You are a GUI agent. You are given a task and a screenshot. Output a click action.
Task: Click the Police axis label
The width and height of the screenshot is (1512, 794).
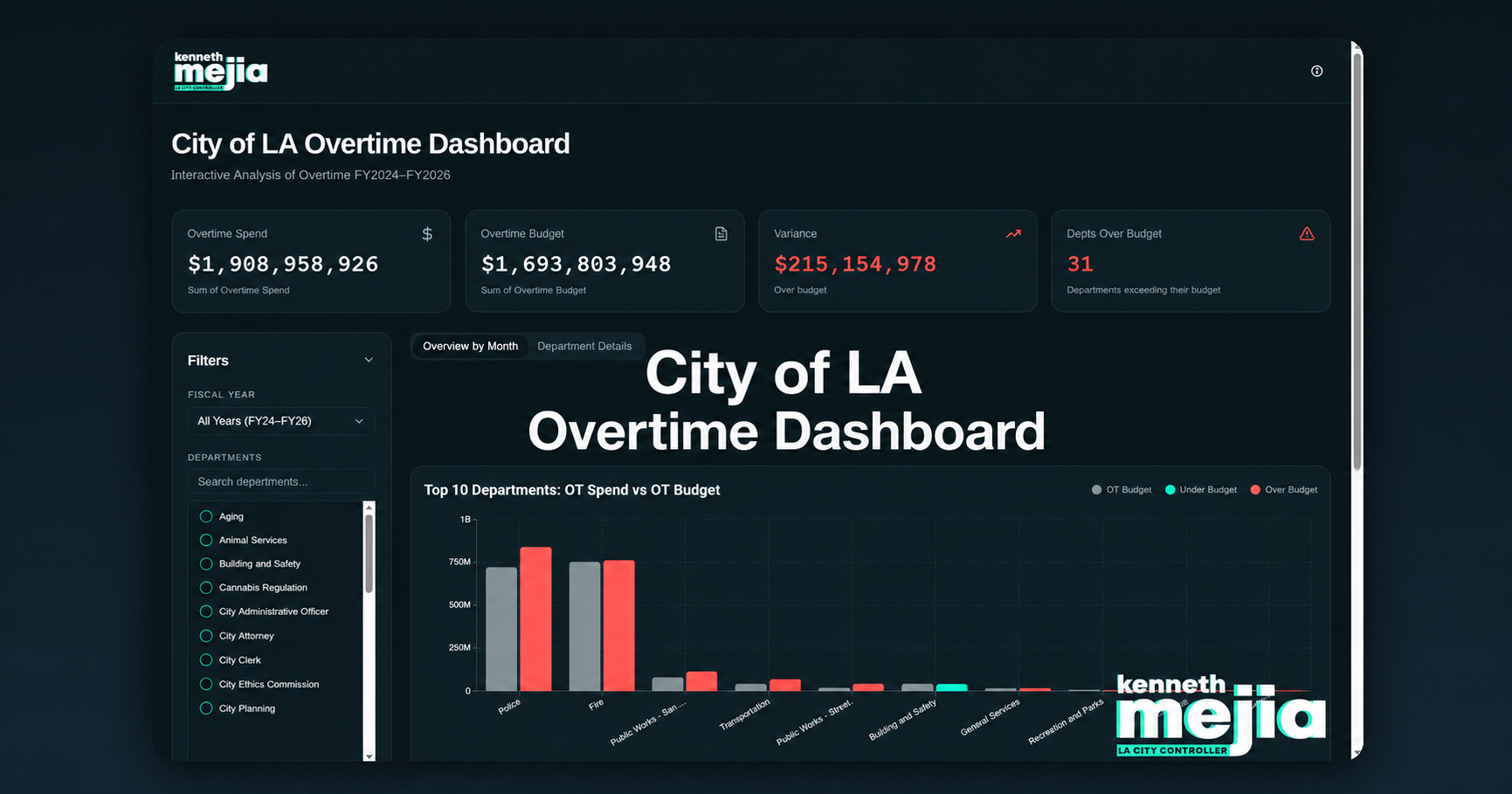click(509, 707)
